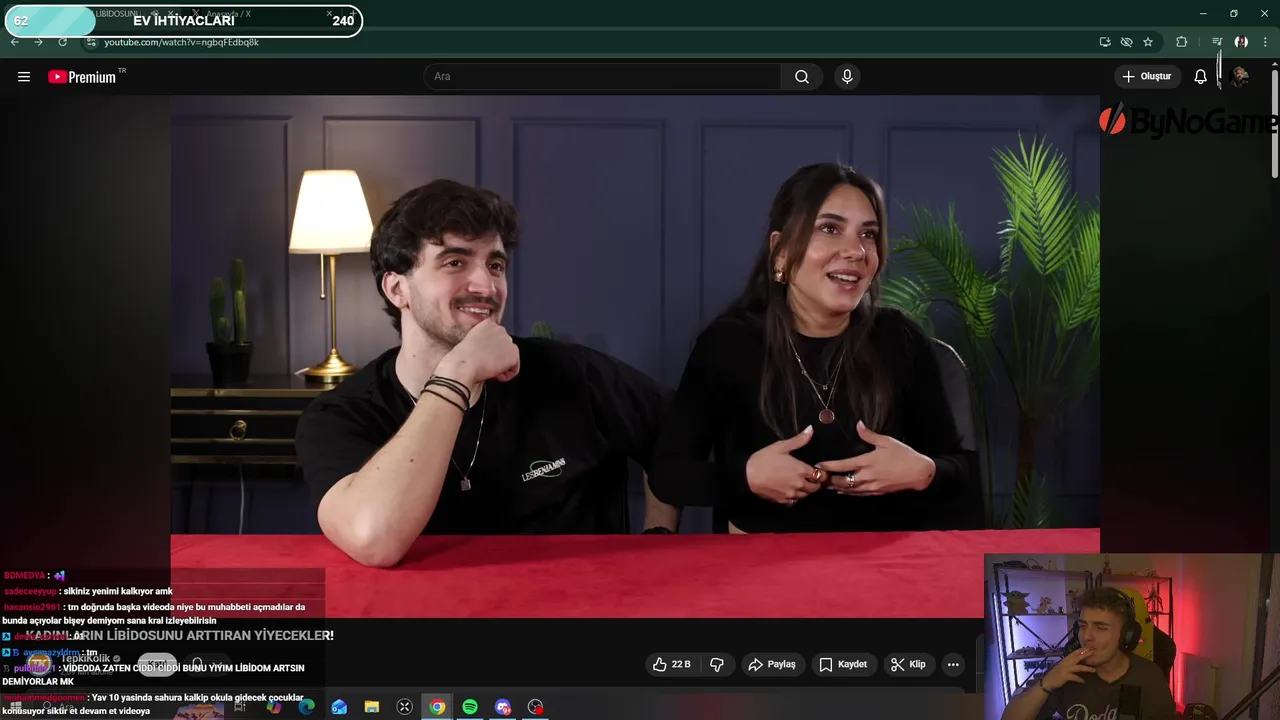1280x720 pixels.
Task: Open the Chrome extensions puzzle icon
Action: (x=1181, y=42)
